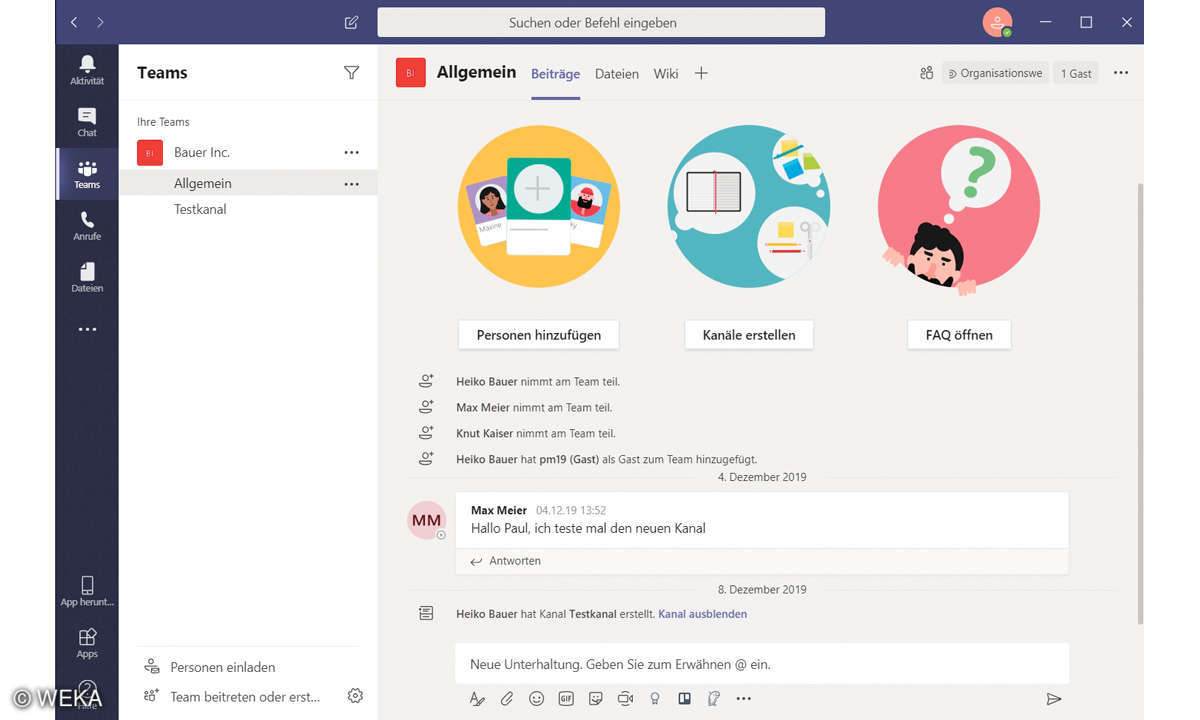This screenshot has width=1200, height=720.
Task: Show more compose extensions ellipsis
Action: click(x=743, y=699)
